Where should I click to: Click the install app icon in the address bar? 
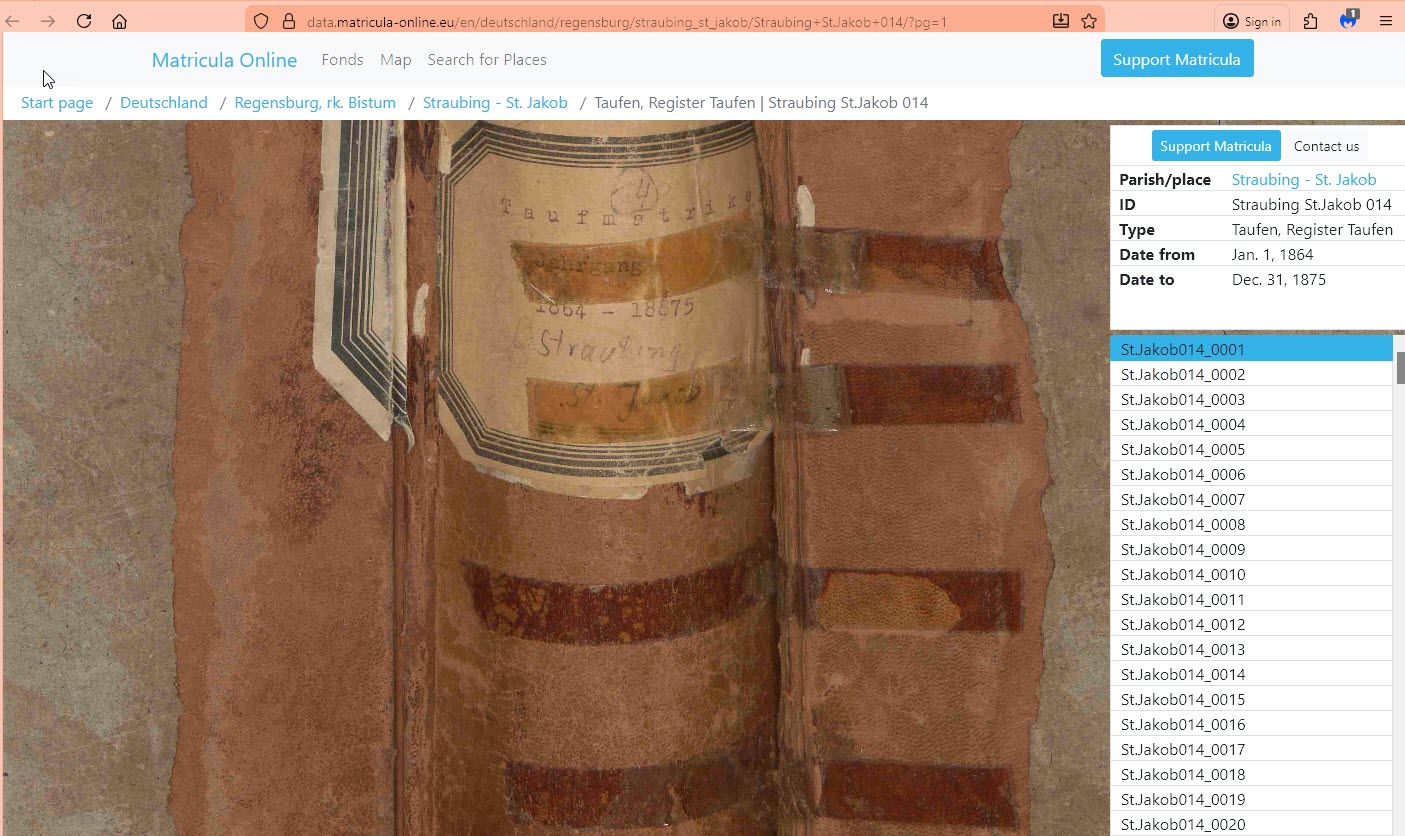coord(1060,21)
